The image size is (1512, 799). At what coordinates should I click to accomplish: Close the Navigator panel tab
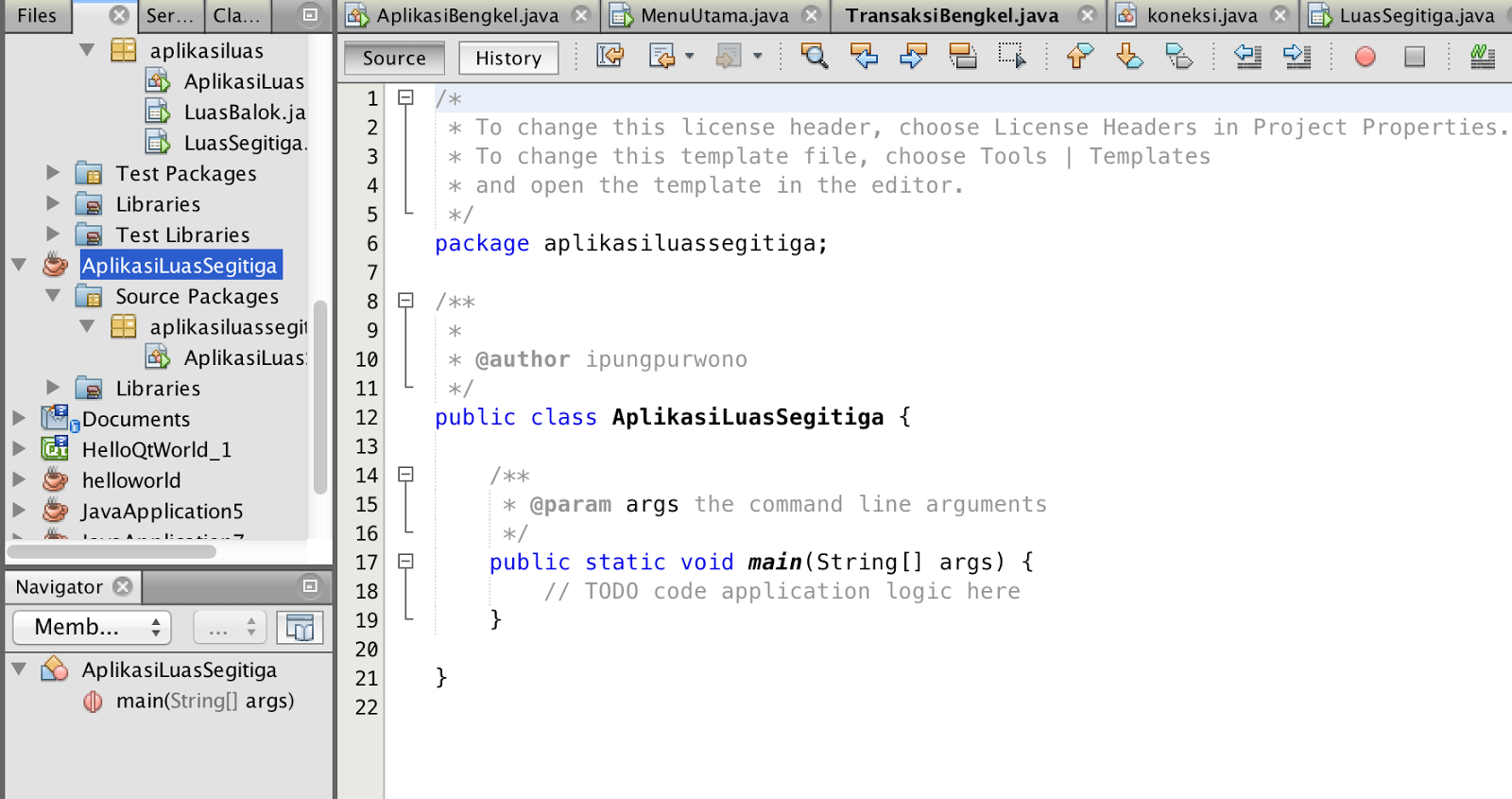123,586
